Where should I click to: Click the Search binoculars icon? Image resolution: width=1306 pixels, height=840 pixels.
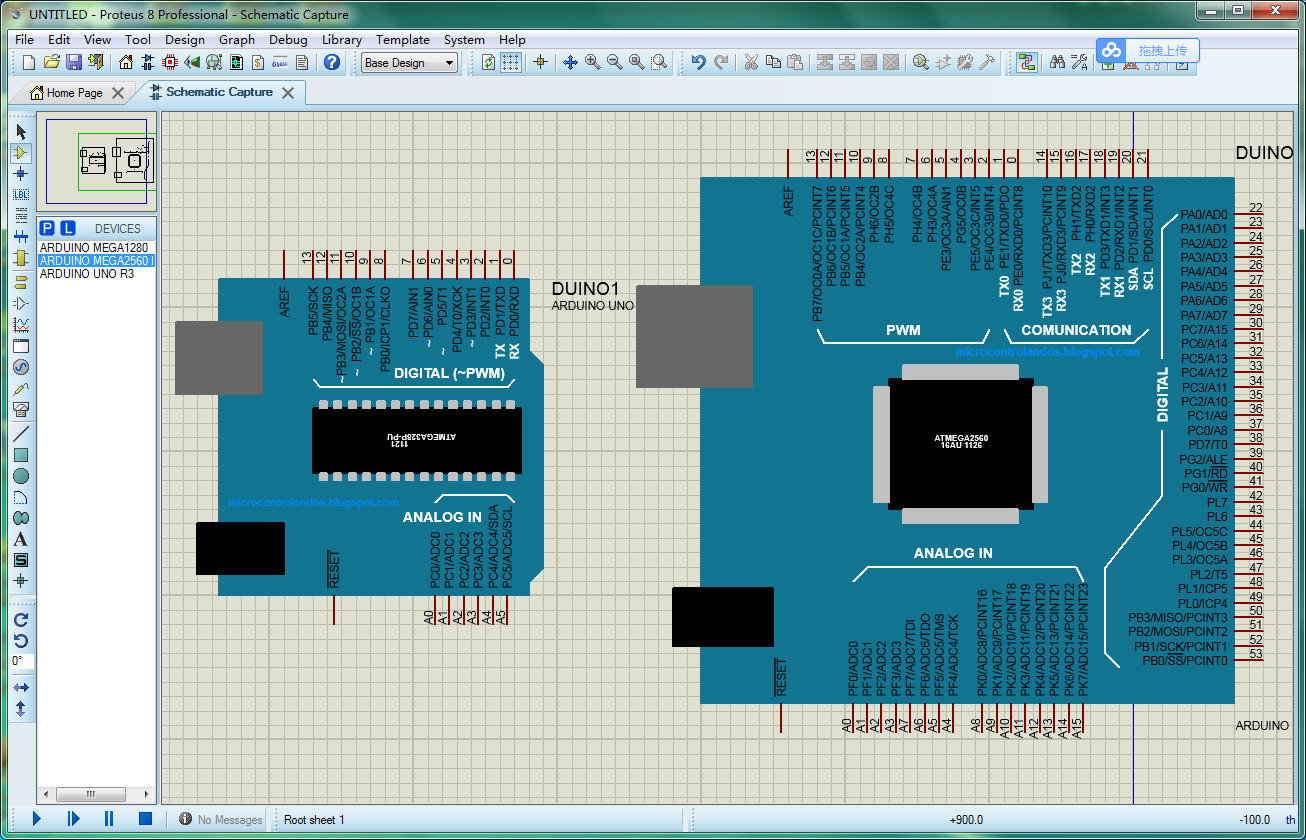point(1057,62)
